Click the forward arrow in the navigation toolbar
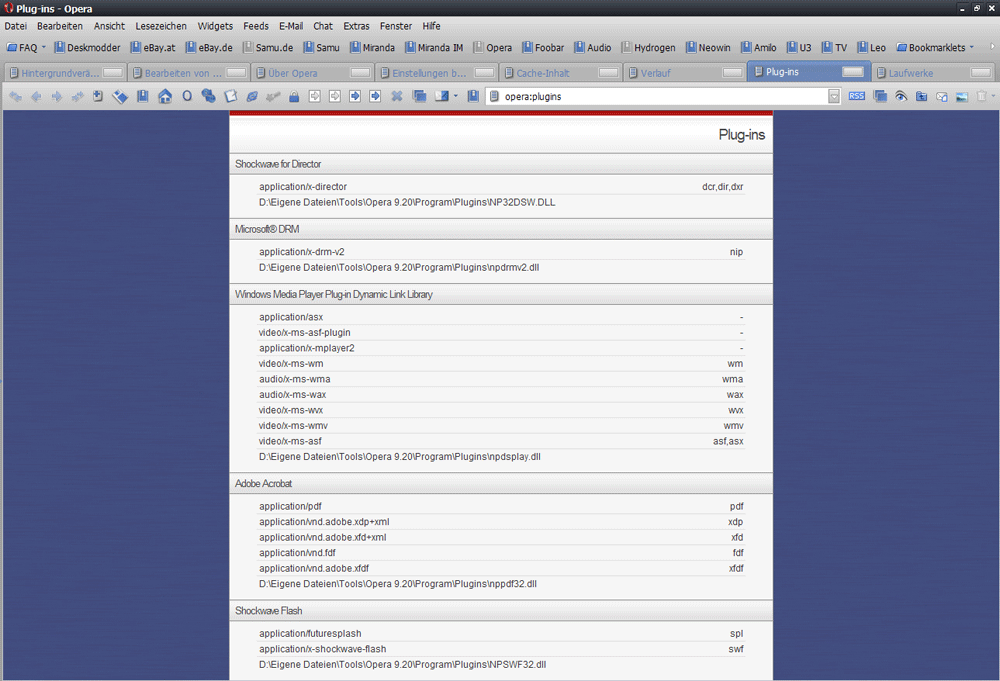The image size is (1000, 681). [57, 96]
